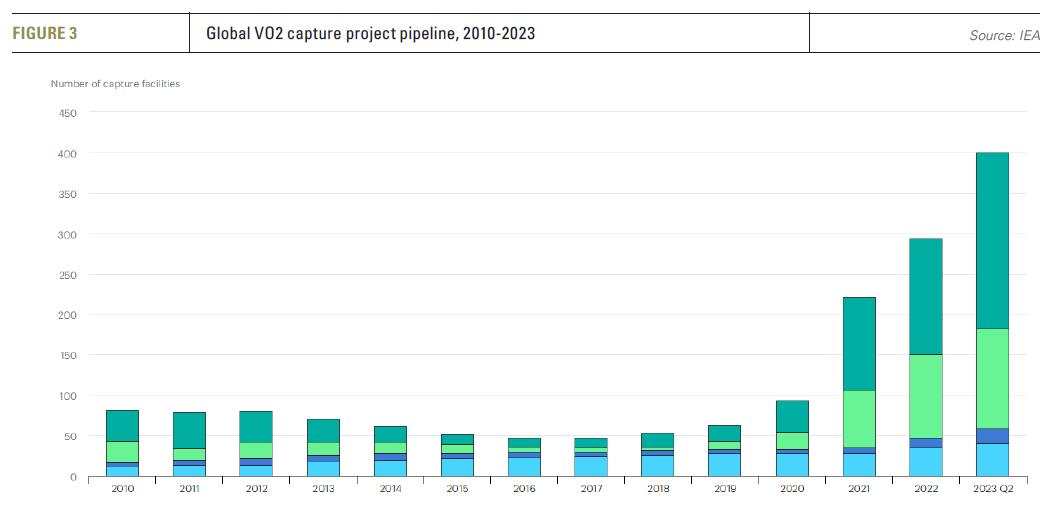Click the FIGURE 3 heading label
This screenshot has width=1053, height=521.
(x=45, y=34)
